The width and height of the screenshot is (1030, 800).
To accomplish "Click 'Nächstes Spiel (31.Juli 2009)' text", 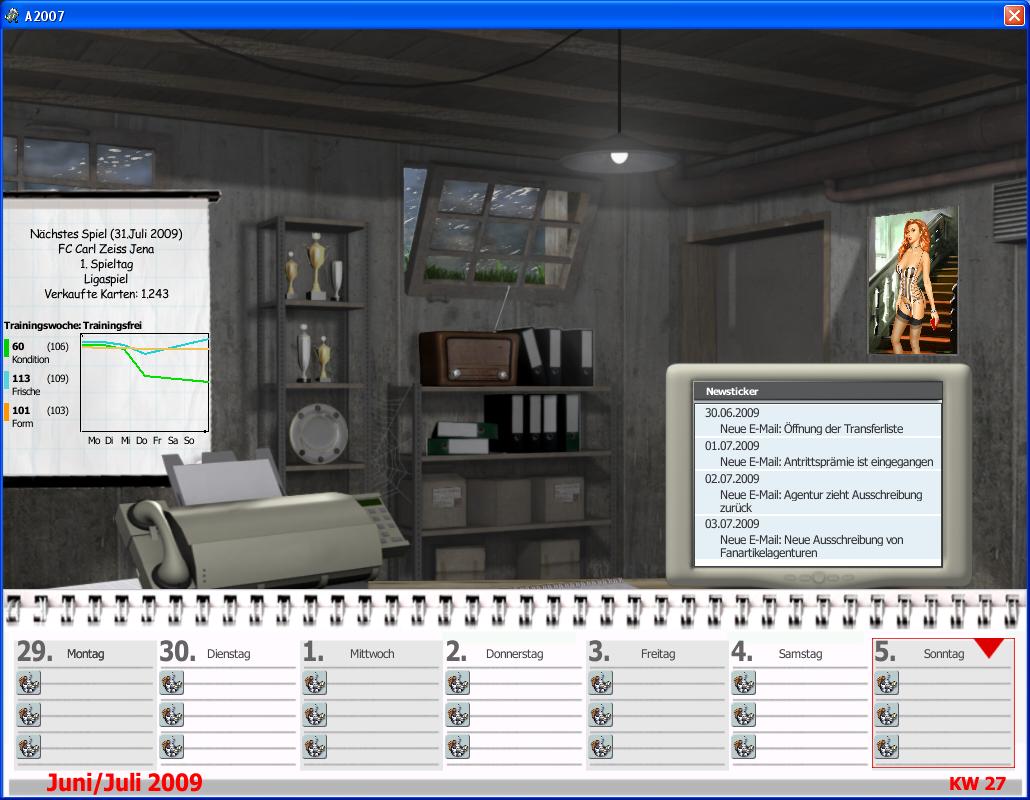I will click(x=106, y=234).
